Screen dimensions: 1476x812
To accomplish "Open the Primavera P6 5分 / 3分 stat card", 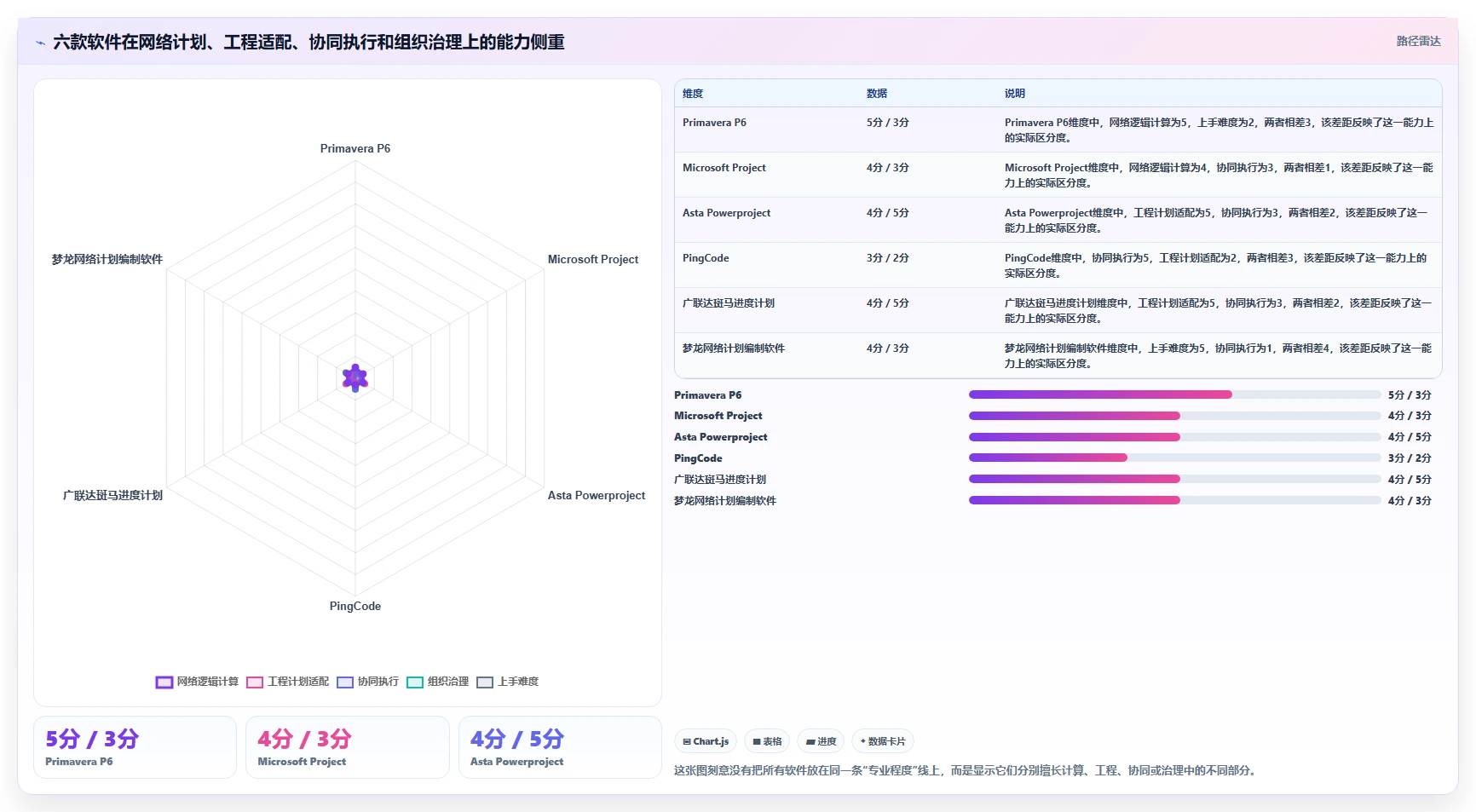I will pos(135,747).
